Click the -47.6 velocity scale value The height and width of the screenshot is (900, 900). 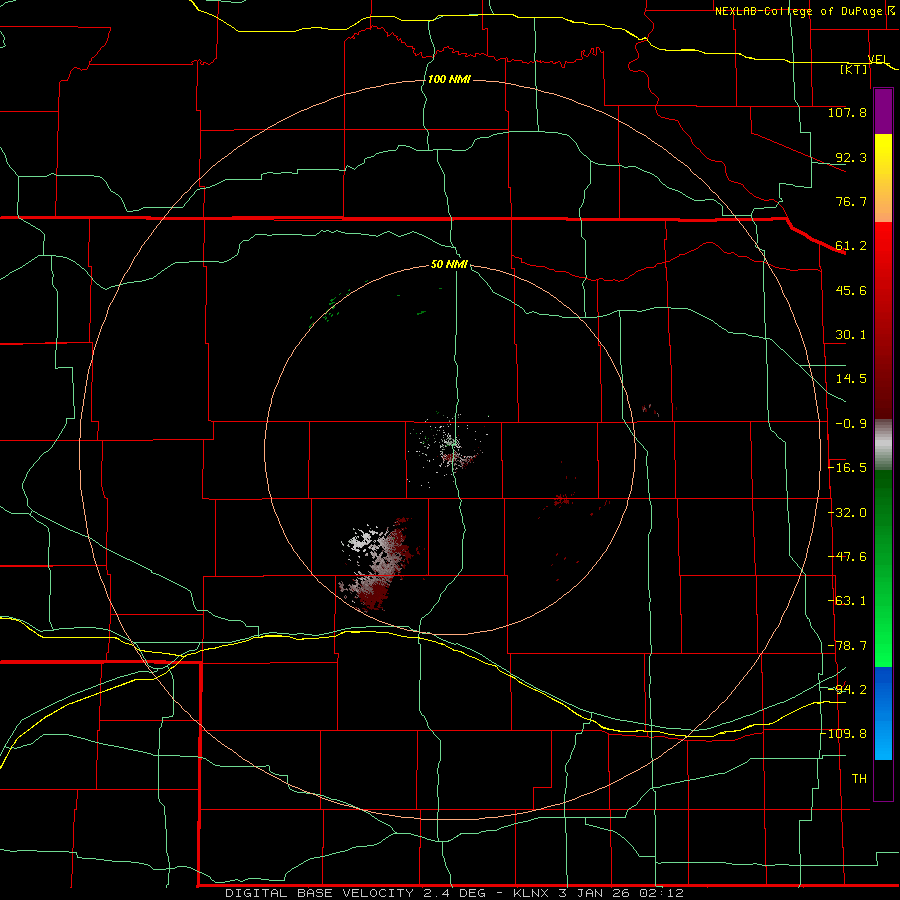click(x=847, y=557)
